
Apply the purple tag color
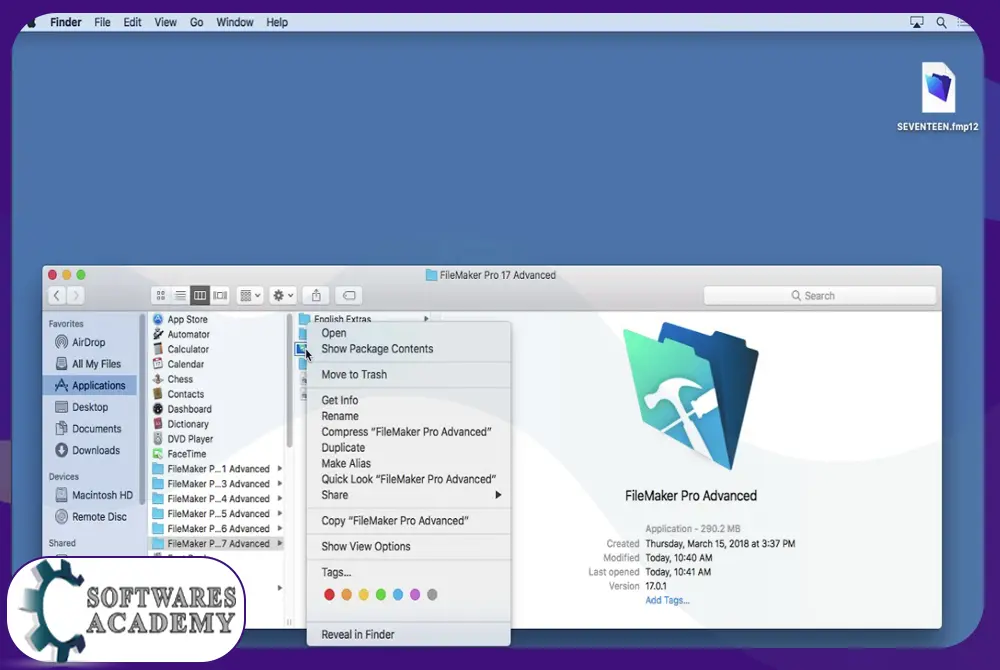pos(415,595)
